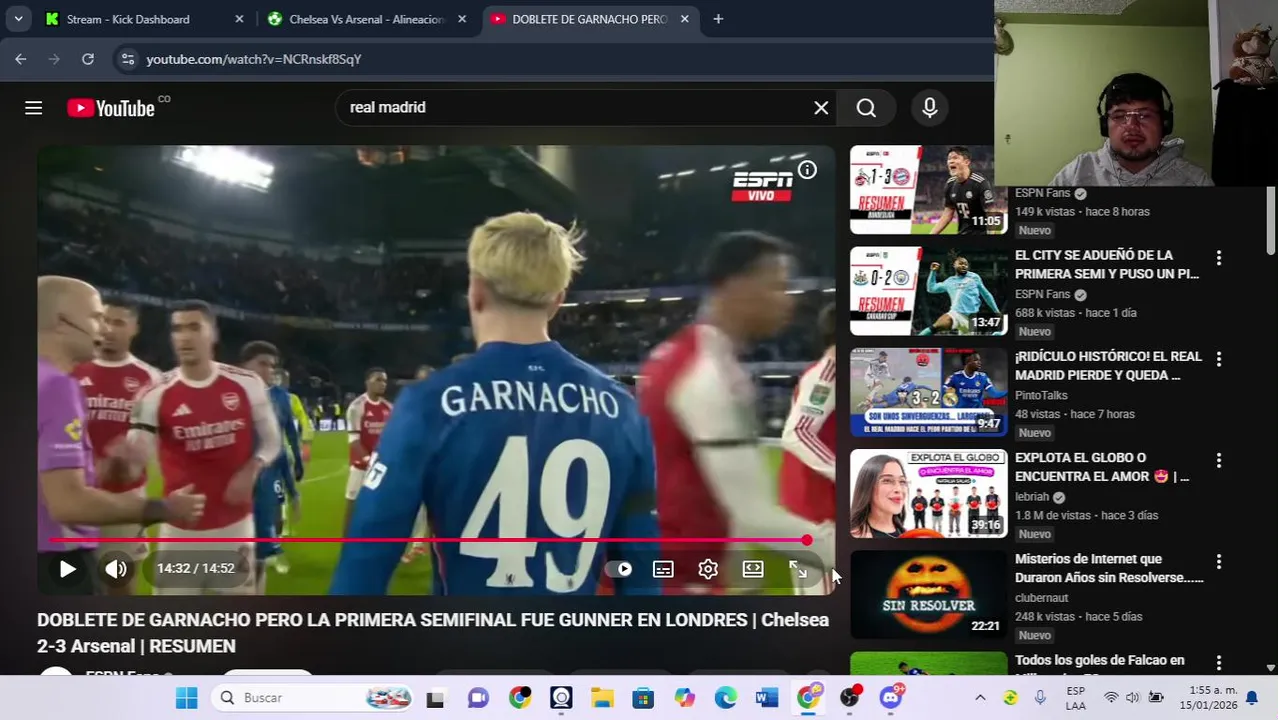Start voice search with microphone

(930, 108)
